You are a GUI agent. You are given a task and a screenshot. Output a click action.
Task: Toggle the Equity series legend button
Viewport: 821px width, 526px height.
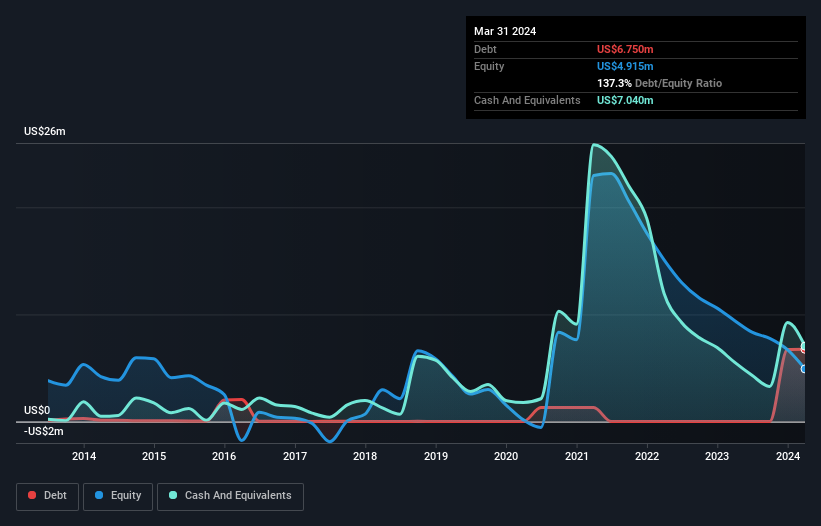click(118, 496)
